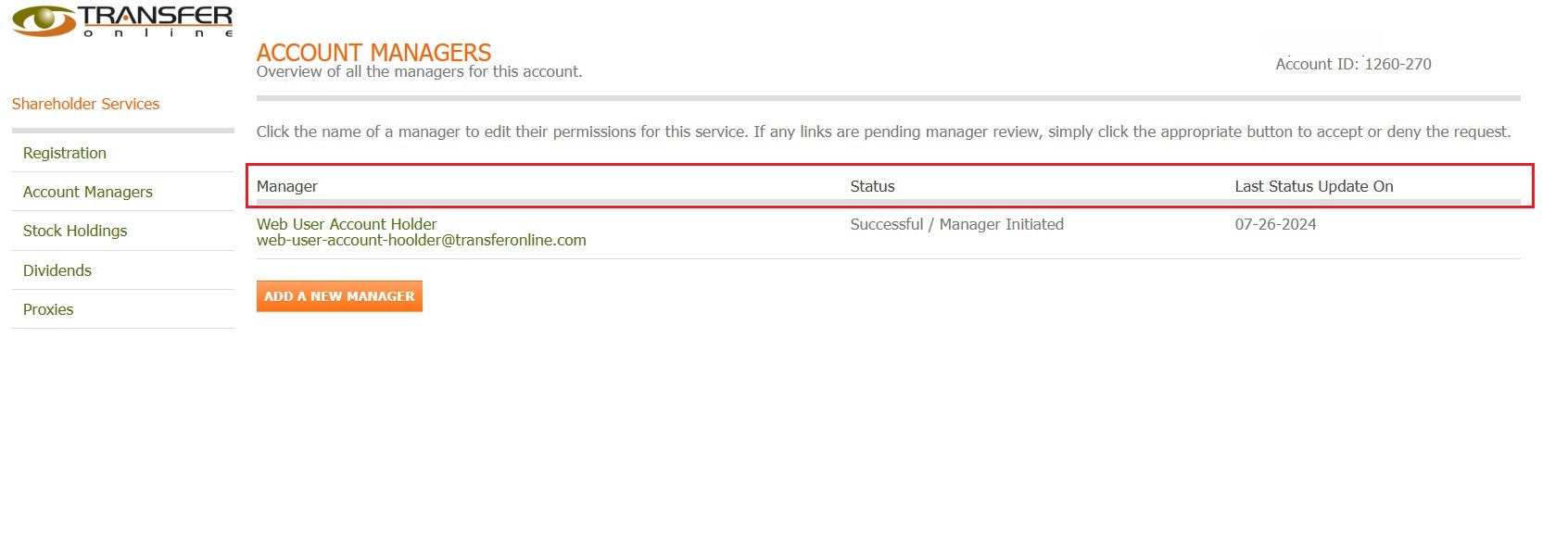Open the Shareholder Services section heading
The width and height of the screenshot is (1568, 551).
point(85,104)
